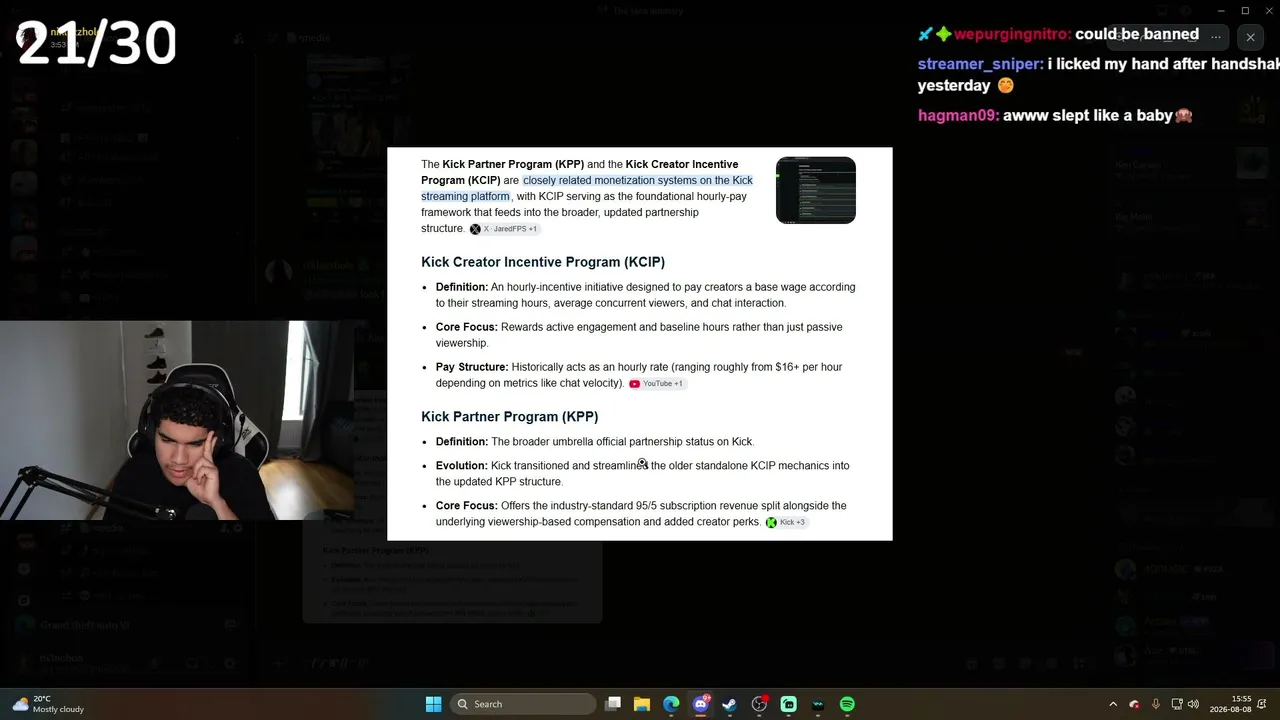Open the dark screenshot thumbnail in the answer
1280x720 pixels.
pos(816,190)
